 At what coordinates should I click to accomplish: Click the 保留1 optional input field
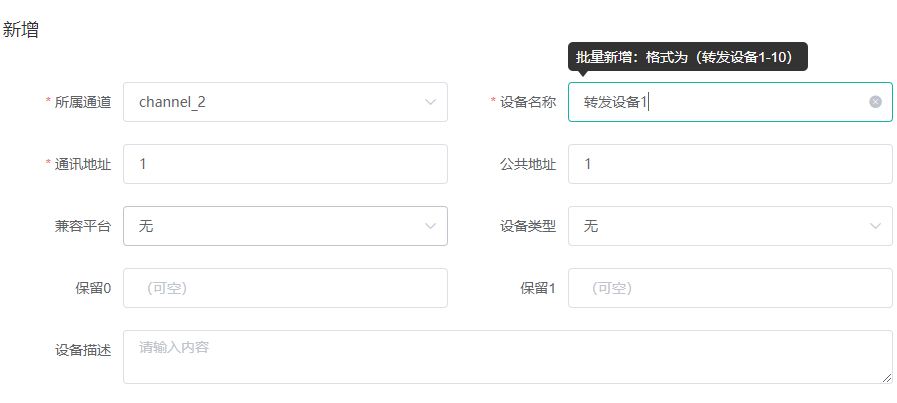click(730, 288)
